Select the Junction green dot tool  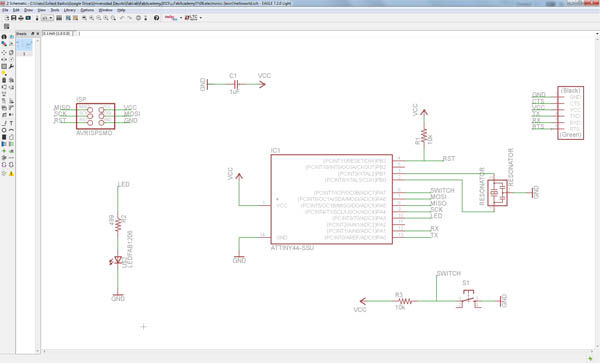pos(4,151)
